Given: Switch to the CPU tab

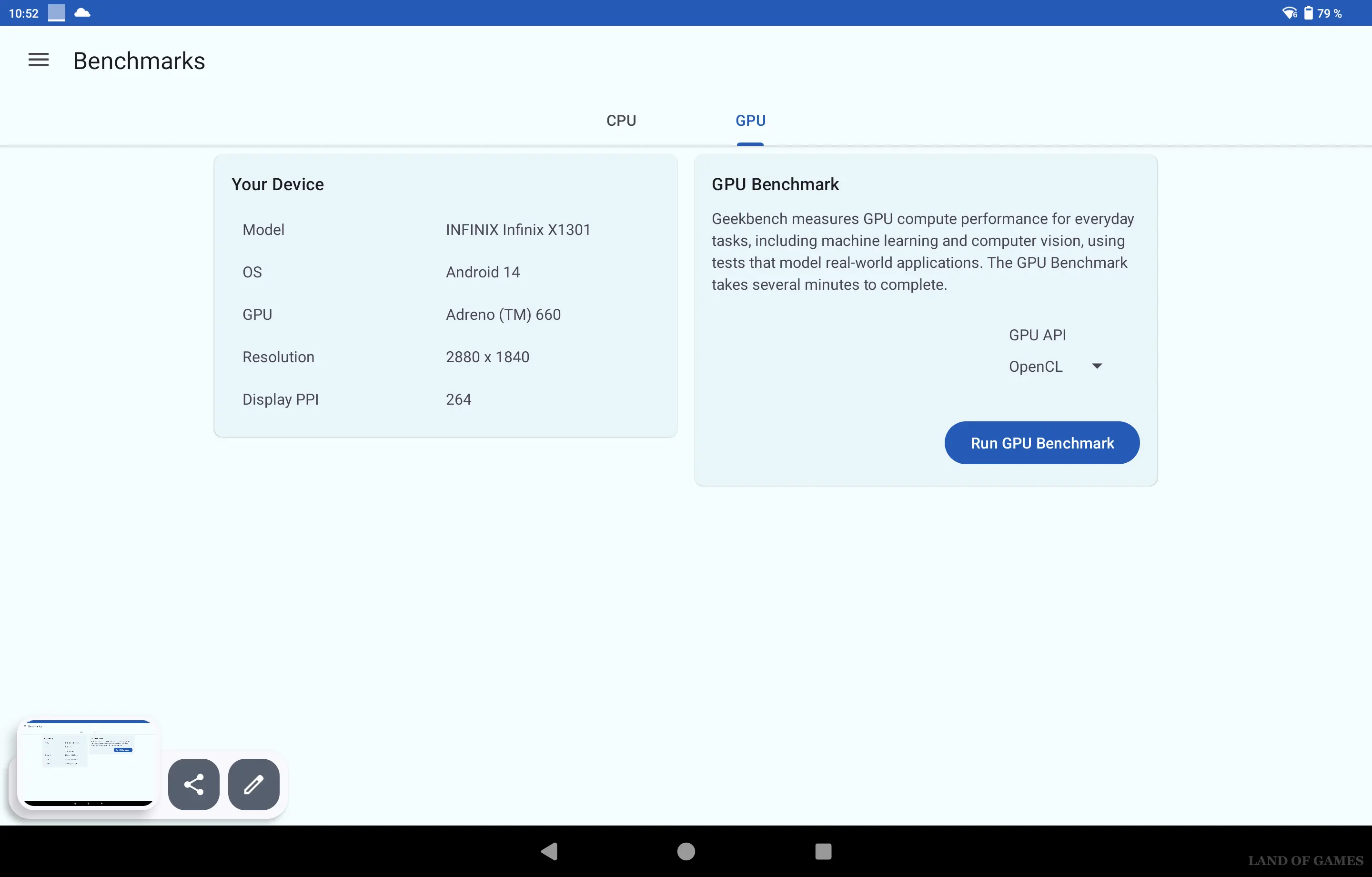Looking at the screenshot, I should pos(621,120).
